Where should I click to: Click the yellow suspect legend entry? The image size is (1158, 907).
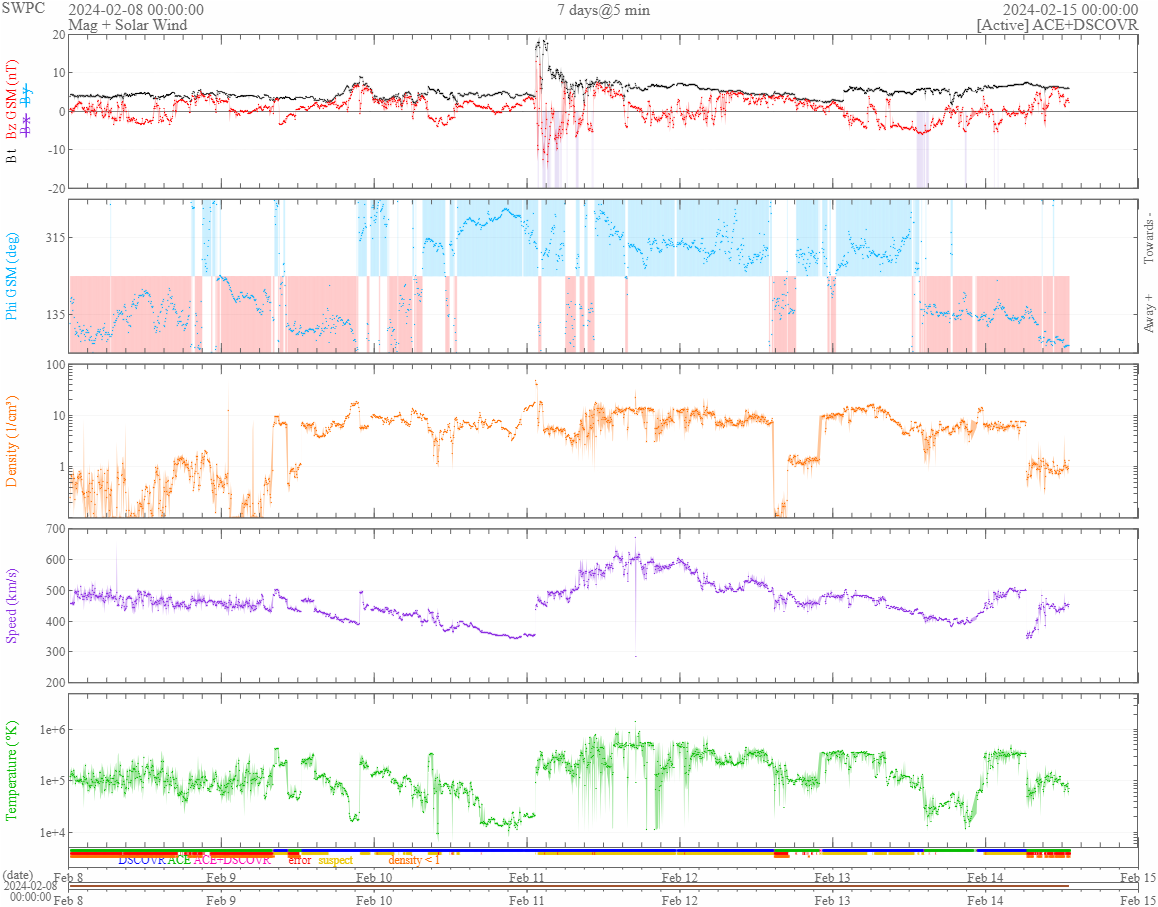pos(336,860)
